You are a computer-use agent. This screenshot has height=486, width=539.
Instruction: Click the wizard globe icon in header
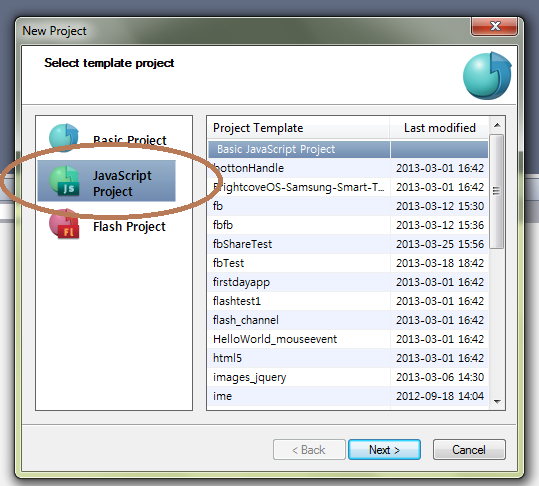(x=487, y=76)
